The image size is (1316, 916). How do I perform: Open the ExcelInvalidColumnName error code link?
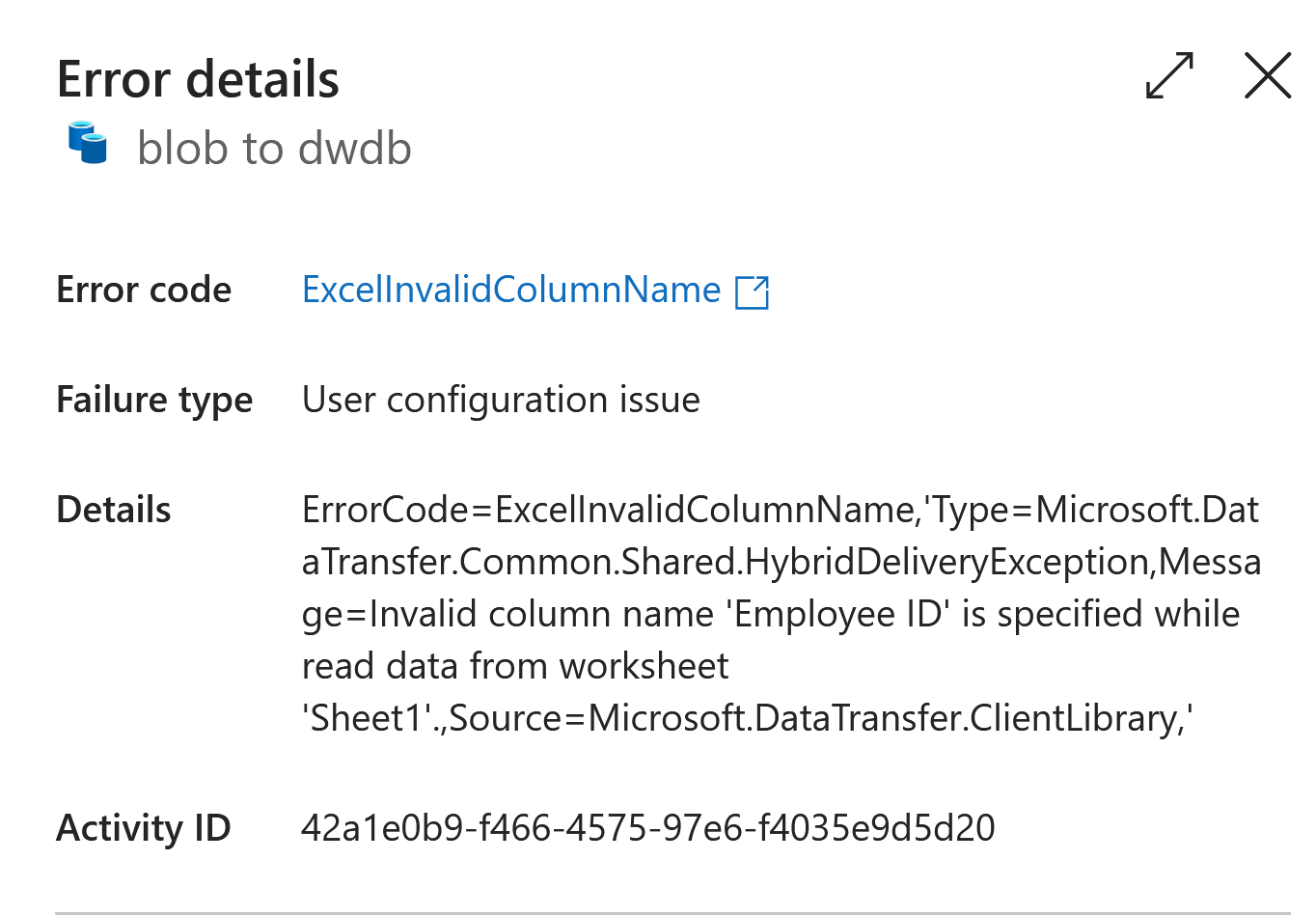click(x=510, y=290)
